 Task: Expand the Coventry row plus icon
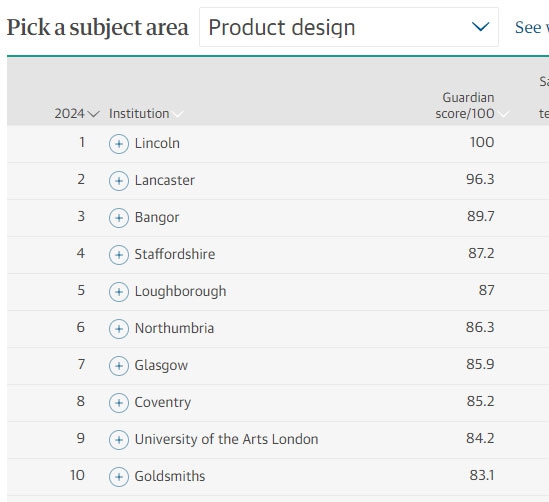pos(119,403)
